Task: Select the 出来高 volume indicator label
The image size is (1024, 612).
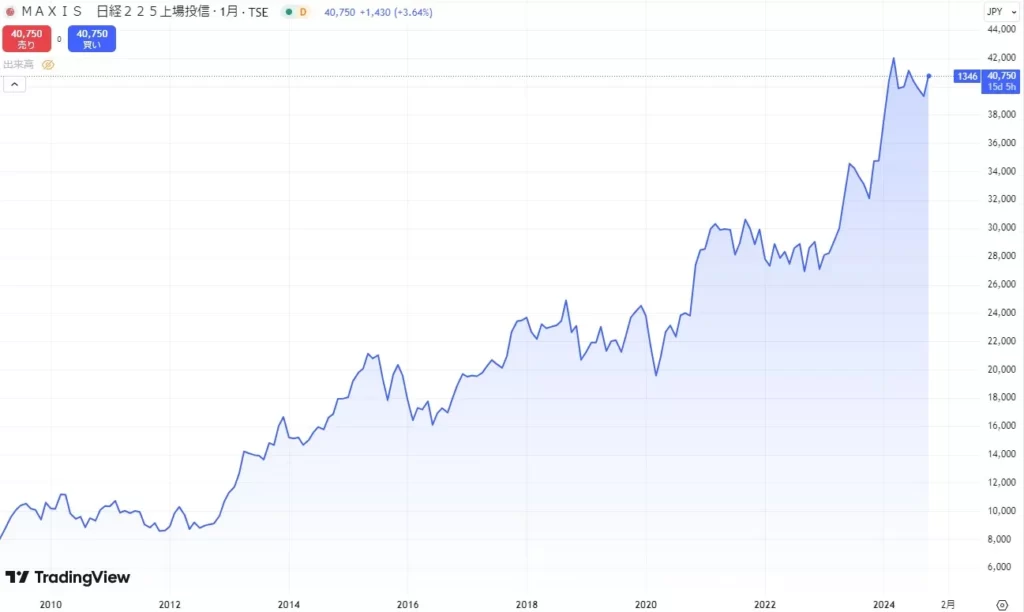Action: 18,65
